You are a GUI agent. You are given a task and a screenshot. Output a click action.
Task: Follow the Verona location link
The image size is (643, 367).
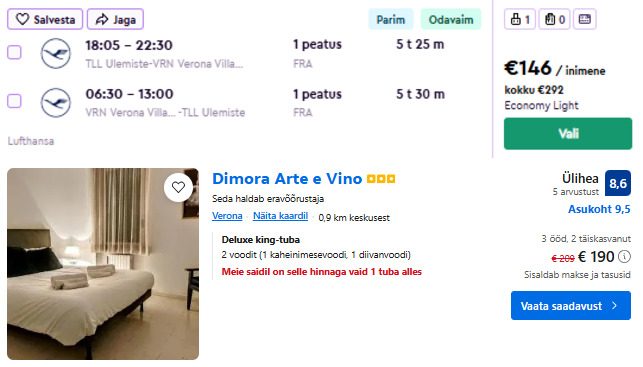coord(227,216)
